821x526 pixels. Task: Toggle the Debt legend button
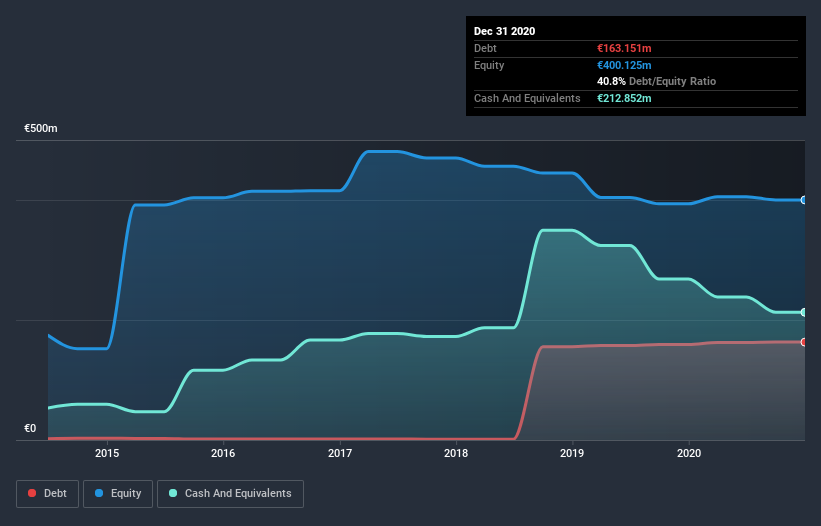coord(47,494)
